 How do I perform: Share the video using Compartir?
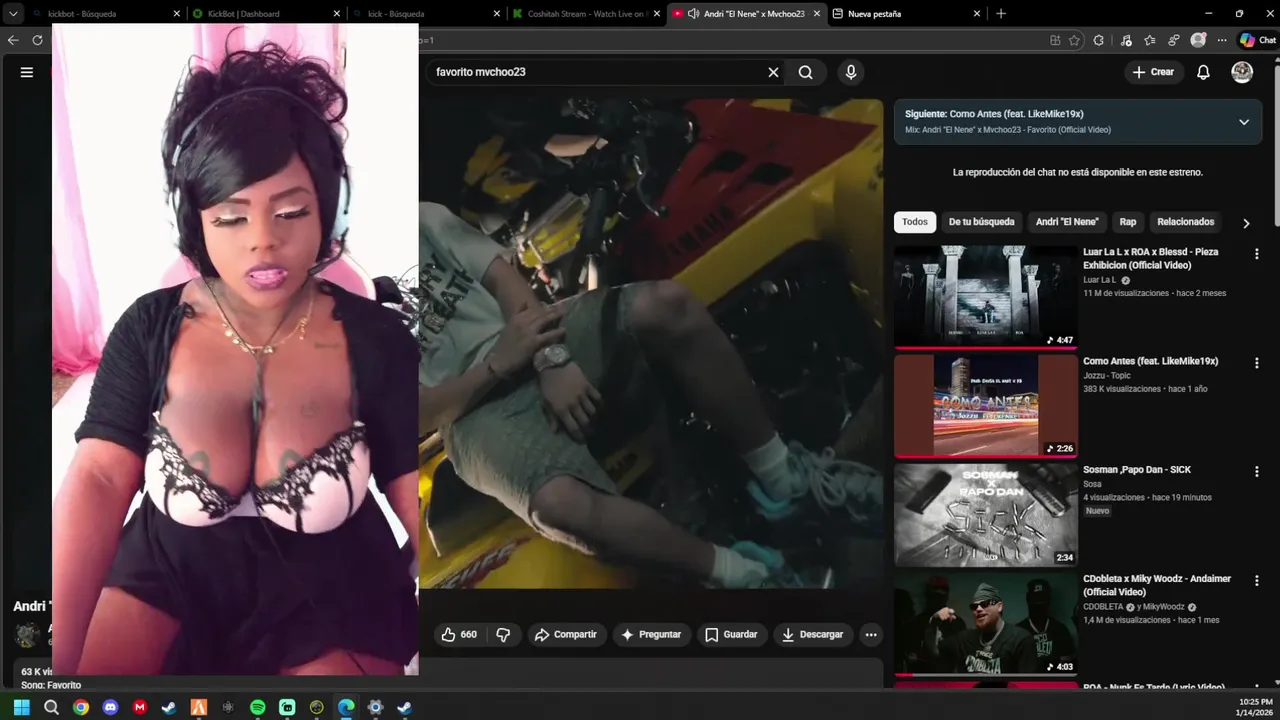(x=565, y=634)
